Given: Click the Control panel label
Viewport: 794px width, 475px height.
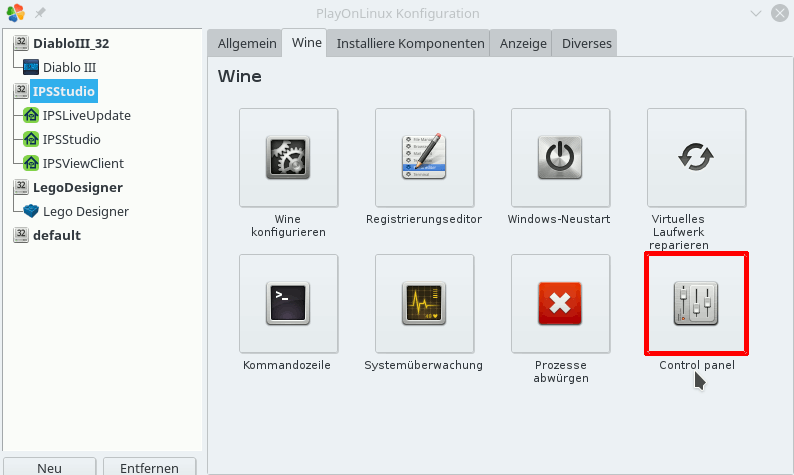Looking at the screenshot, I should (697, 365).
